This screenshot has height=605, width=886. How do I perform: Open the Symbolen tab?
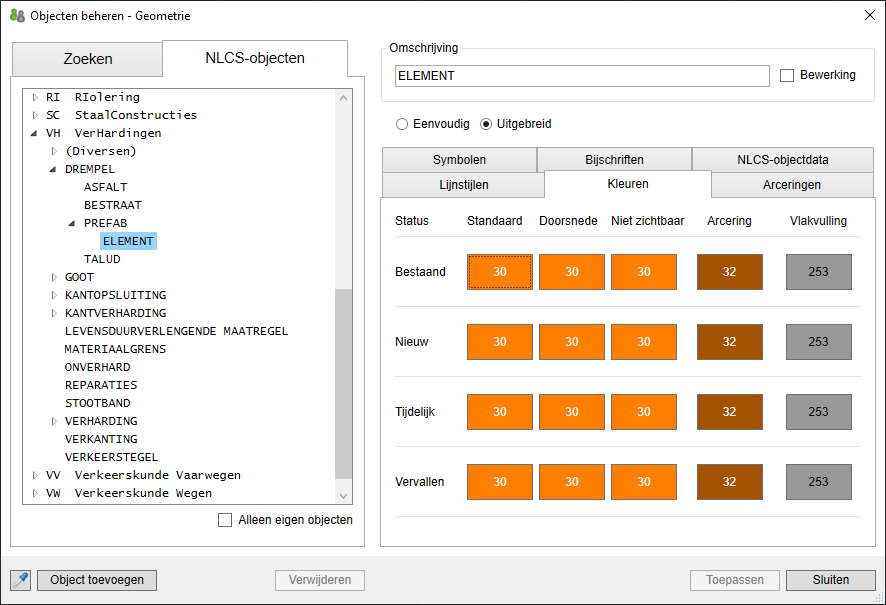click(x=459, y=160)
